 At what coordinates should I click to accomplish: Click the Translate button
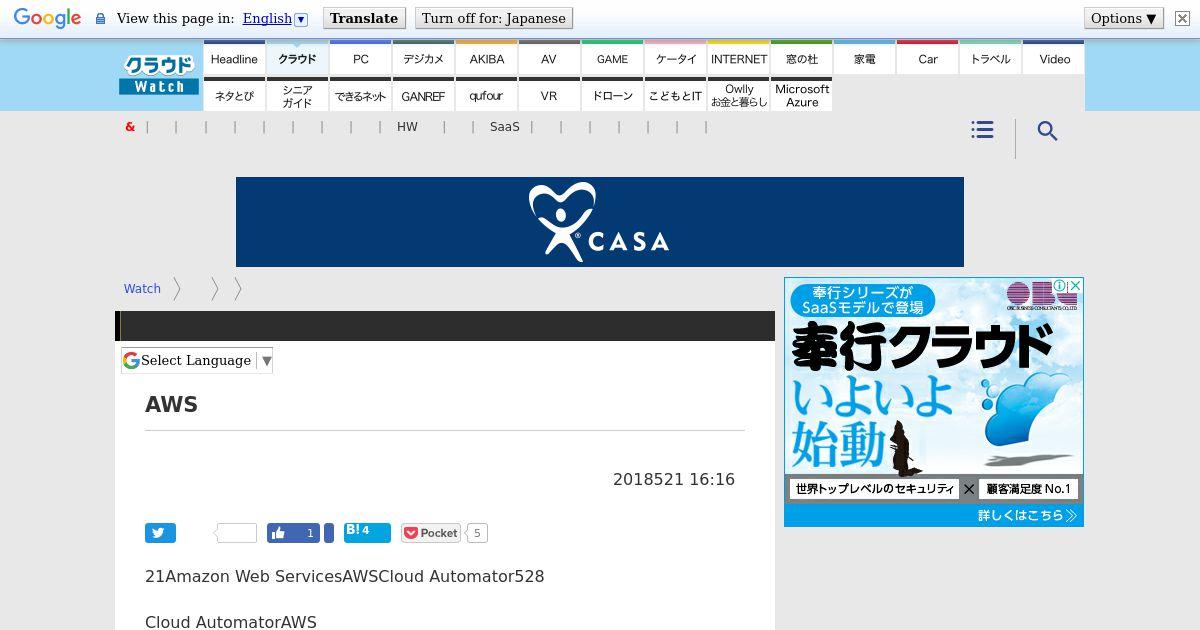(364, 18)
